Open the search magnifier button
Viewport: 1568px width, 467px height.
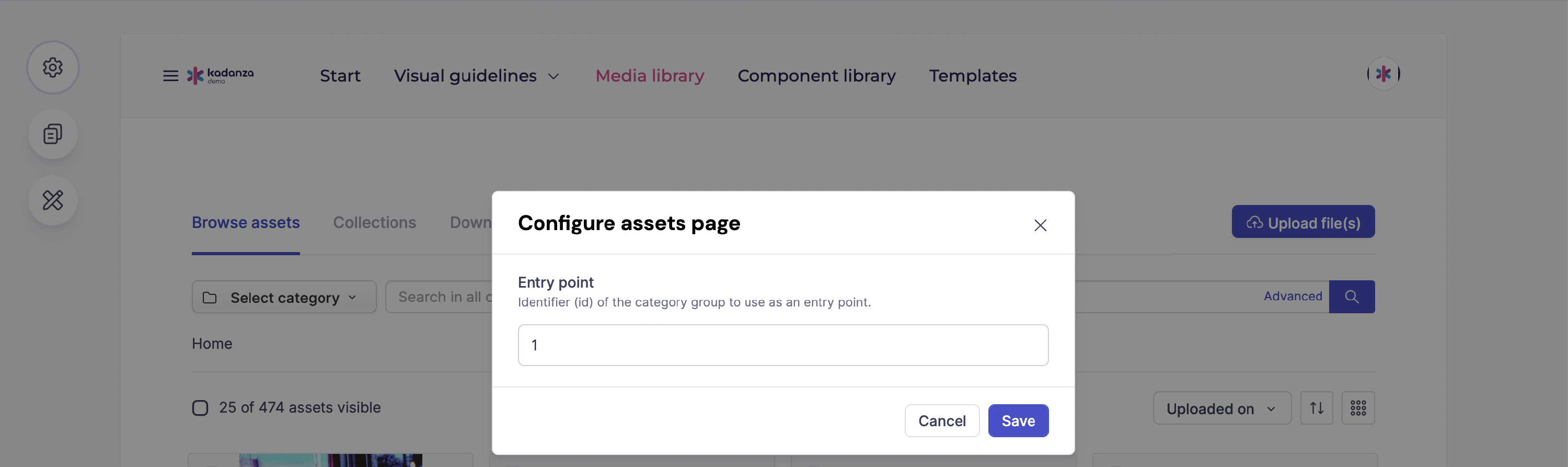[x=1352, y=297]
